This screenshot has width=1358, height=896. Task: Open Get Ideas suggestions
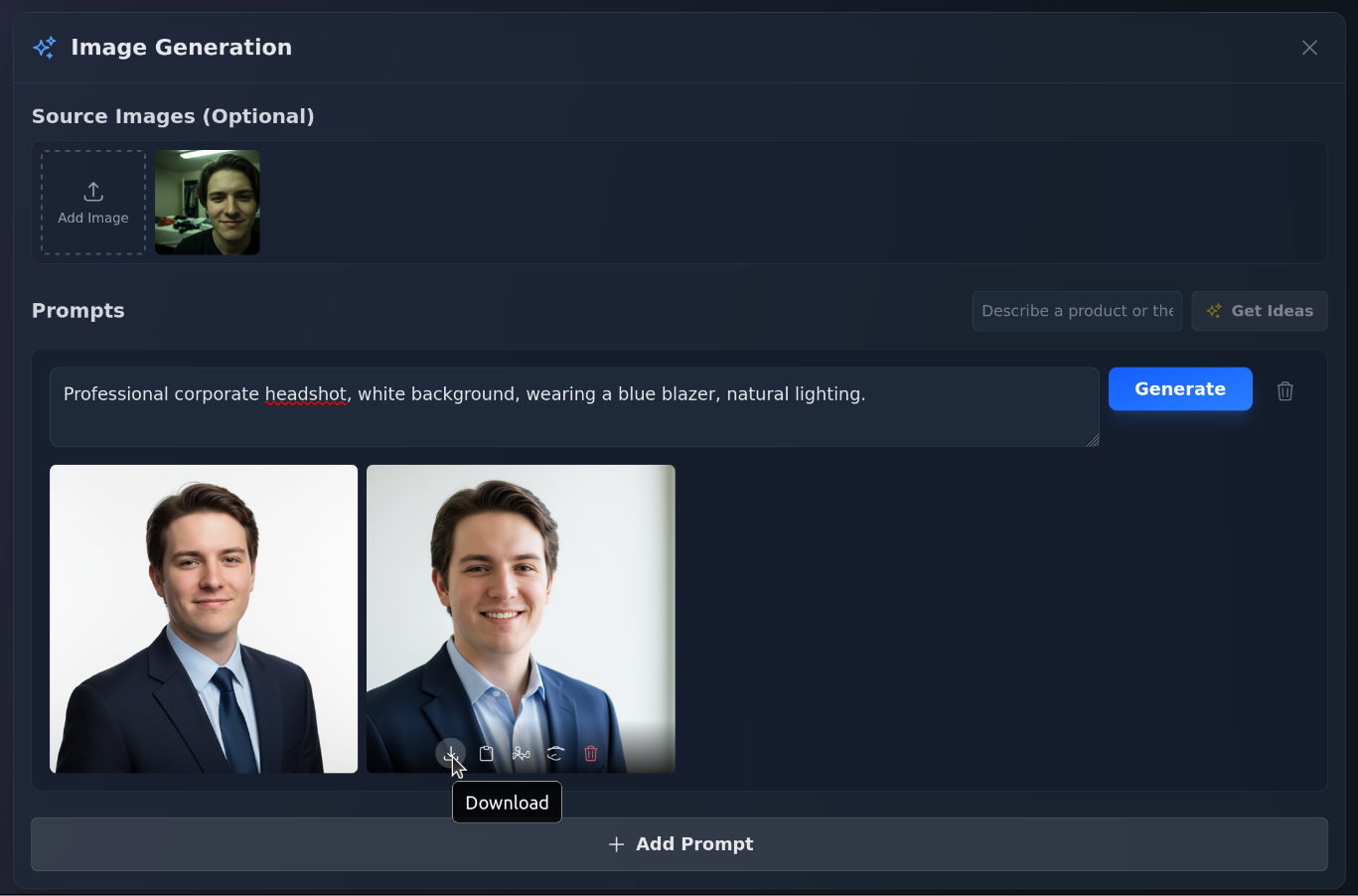1260,310
